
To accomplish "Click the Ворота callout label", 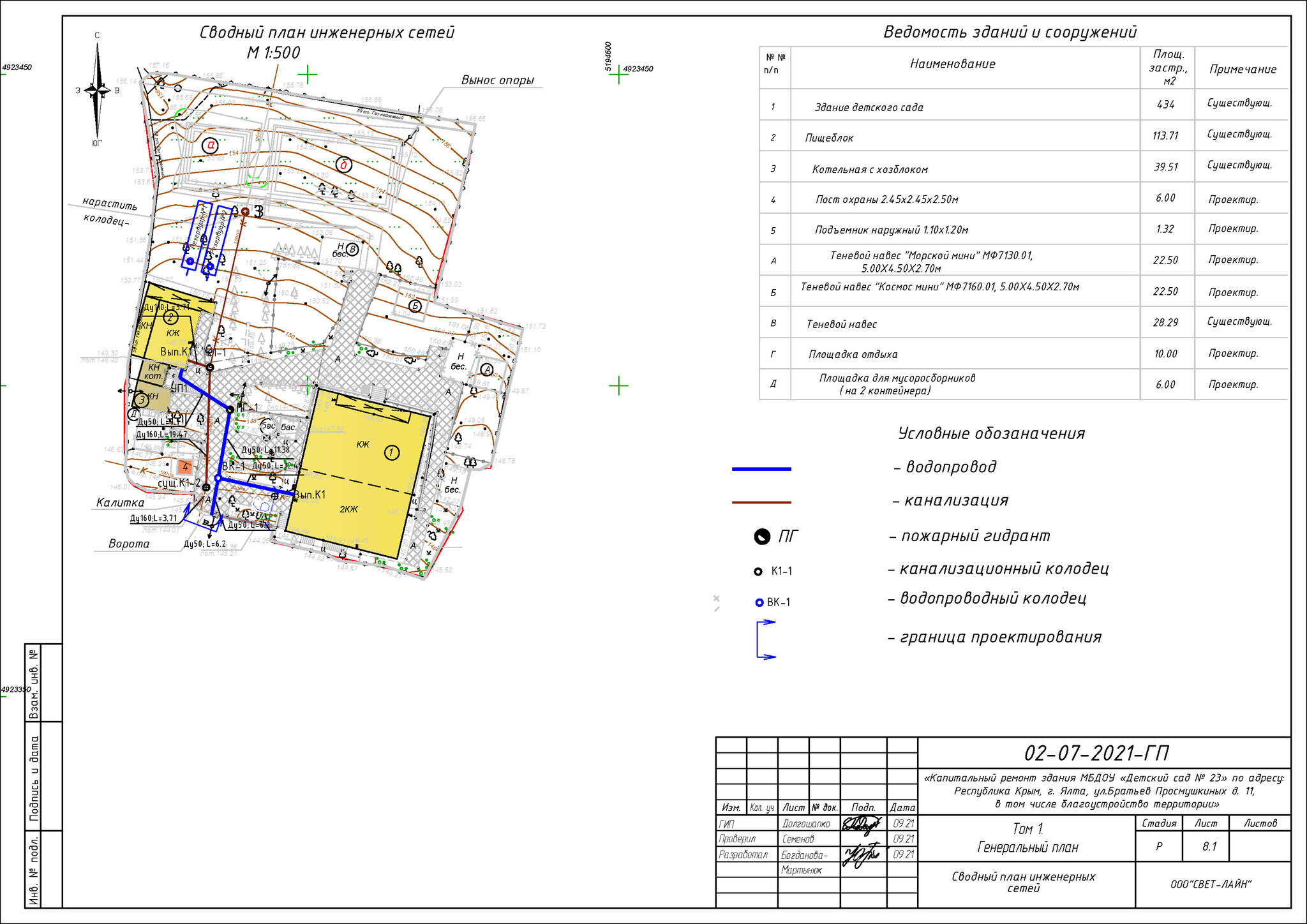I will [129, 544].
